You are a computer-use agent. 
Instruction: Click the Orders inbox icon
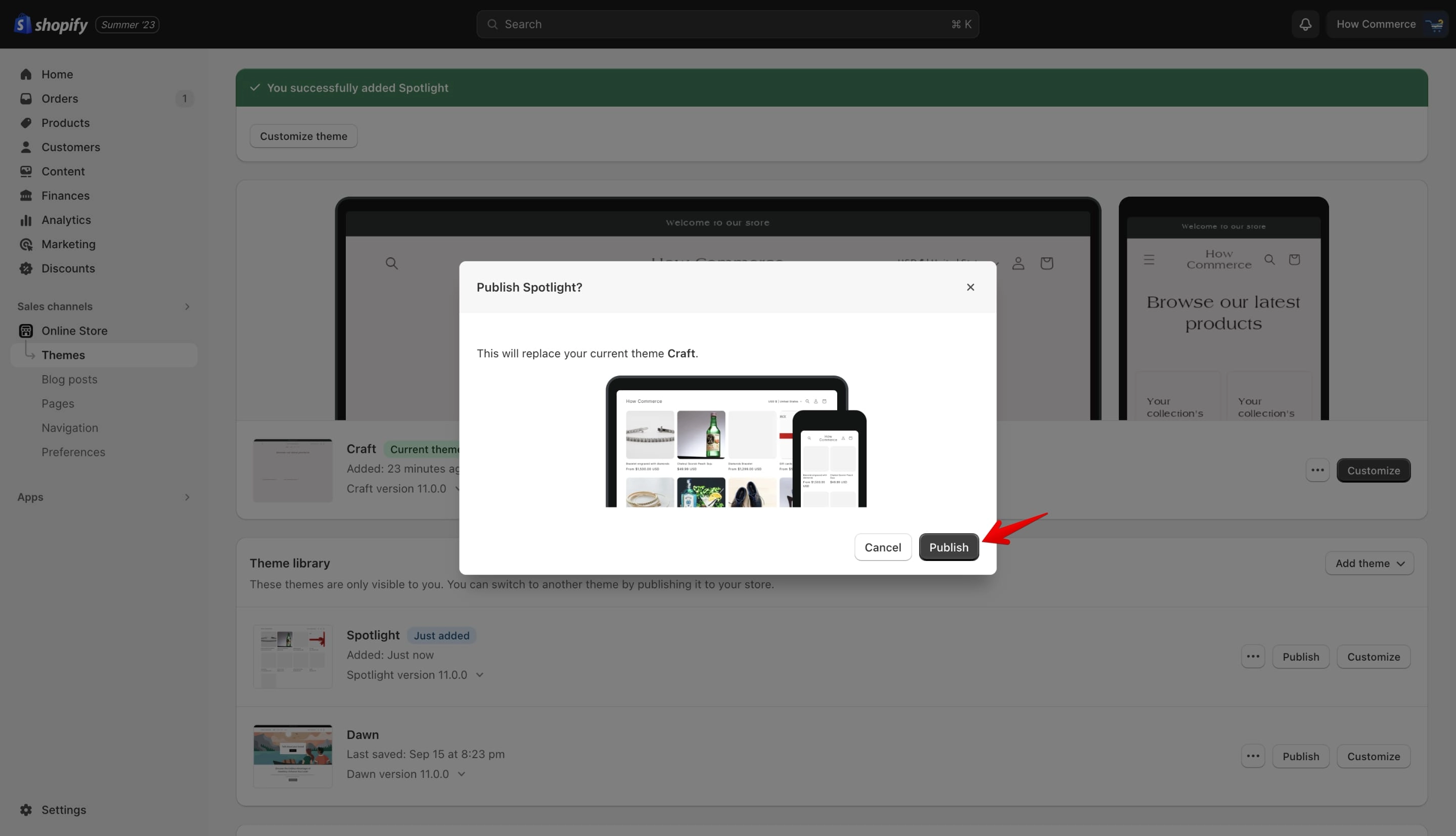click(x=26, y=99)
